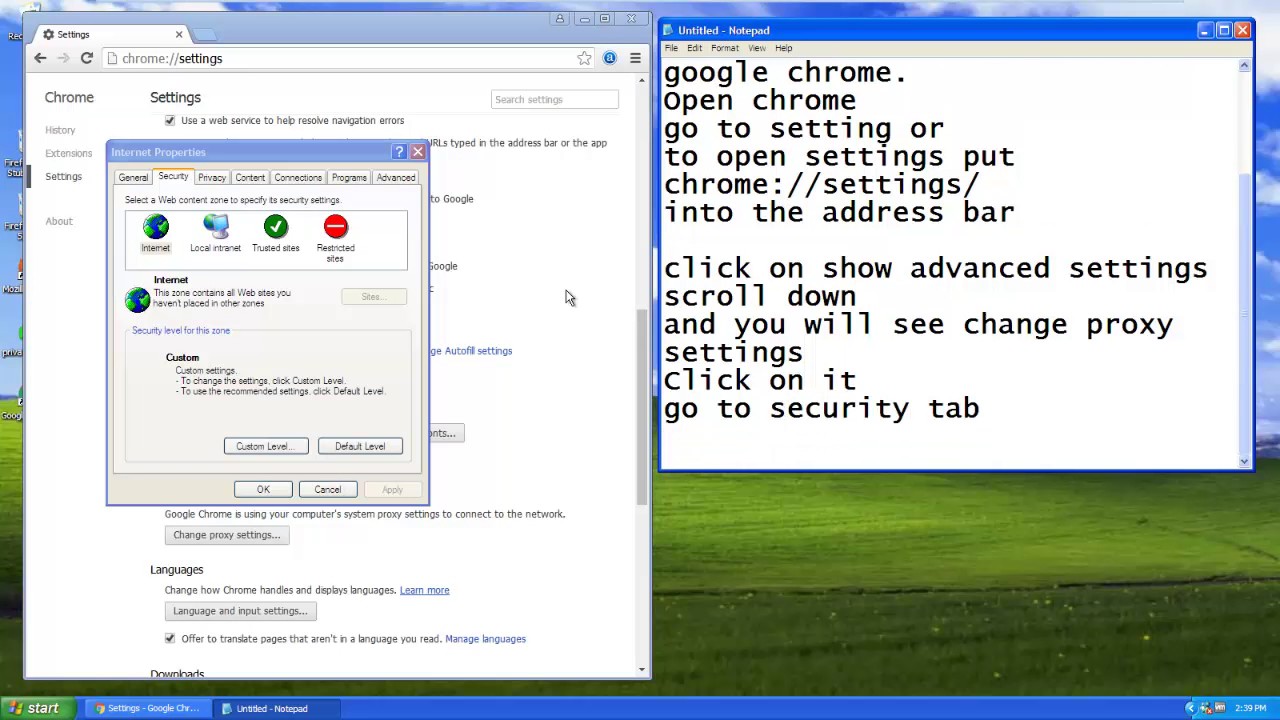Click the system tray clock
This screenshot has width=1280, height=720.
click(x=1250, y=708)
